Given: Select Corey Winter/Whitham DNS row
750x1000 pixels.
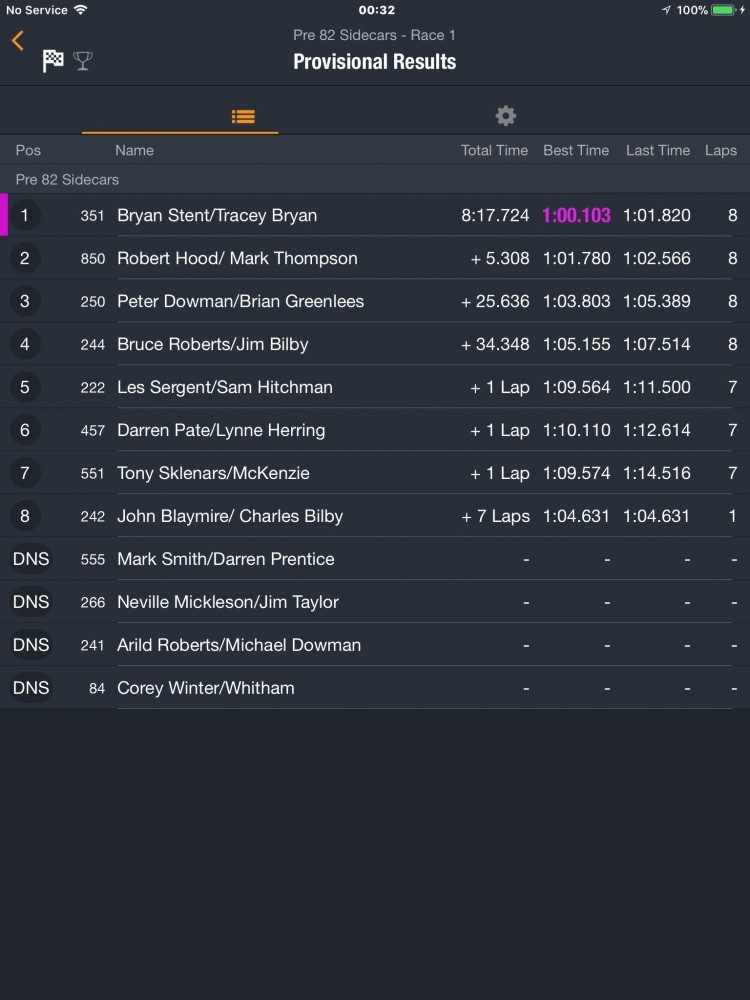Looking at the screenshot, I should click(206, 688).
